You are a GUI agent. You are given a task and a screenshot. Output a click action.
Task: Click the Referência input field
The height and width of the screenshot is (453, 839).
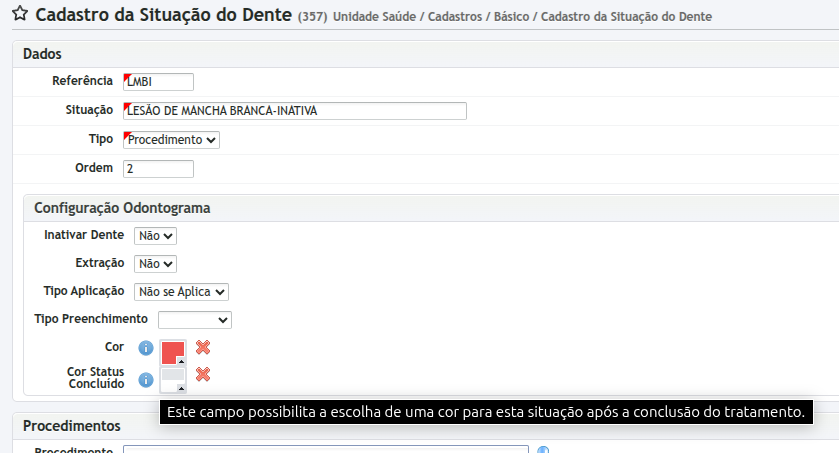pyautogui.click(x=158, y=82)
